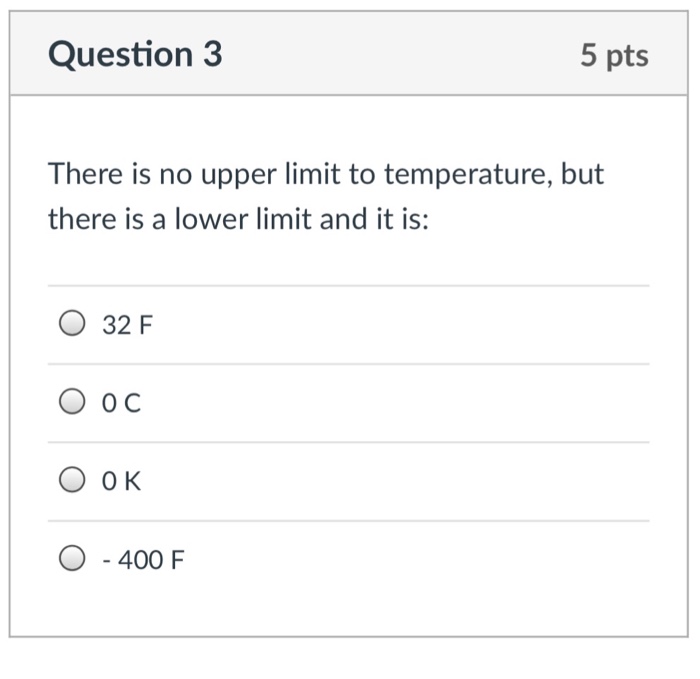Click the "32 F" answer label text
Image resolution: width=700 pixels, height=679 pixels.
point(127,325)
